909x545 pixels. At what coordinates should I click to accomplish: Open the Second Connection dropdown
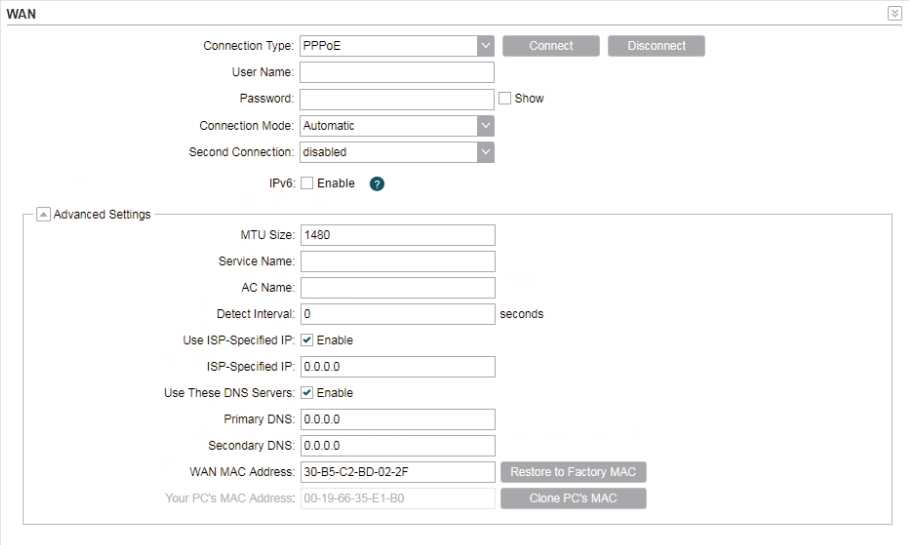click(x=397, y=153)
